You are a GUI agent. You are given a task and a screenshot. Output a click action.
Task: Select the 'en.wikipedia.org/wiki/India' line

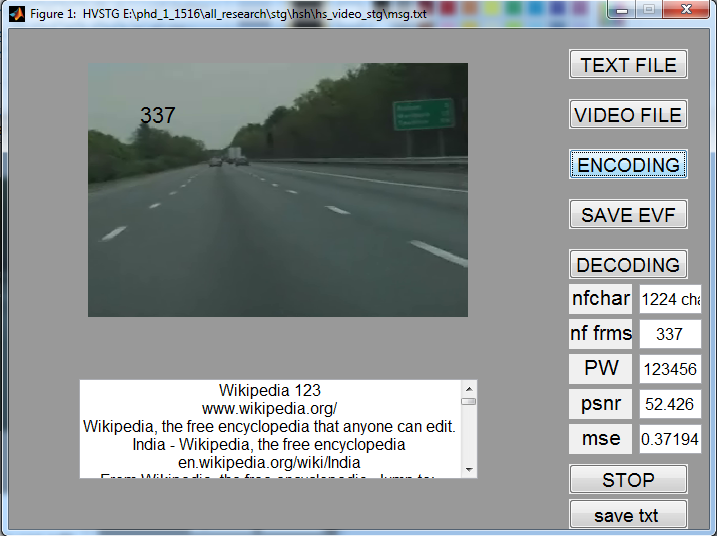pos(269,462)
